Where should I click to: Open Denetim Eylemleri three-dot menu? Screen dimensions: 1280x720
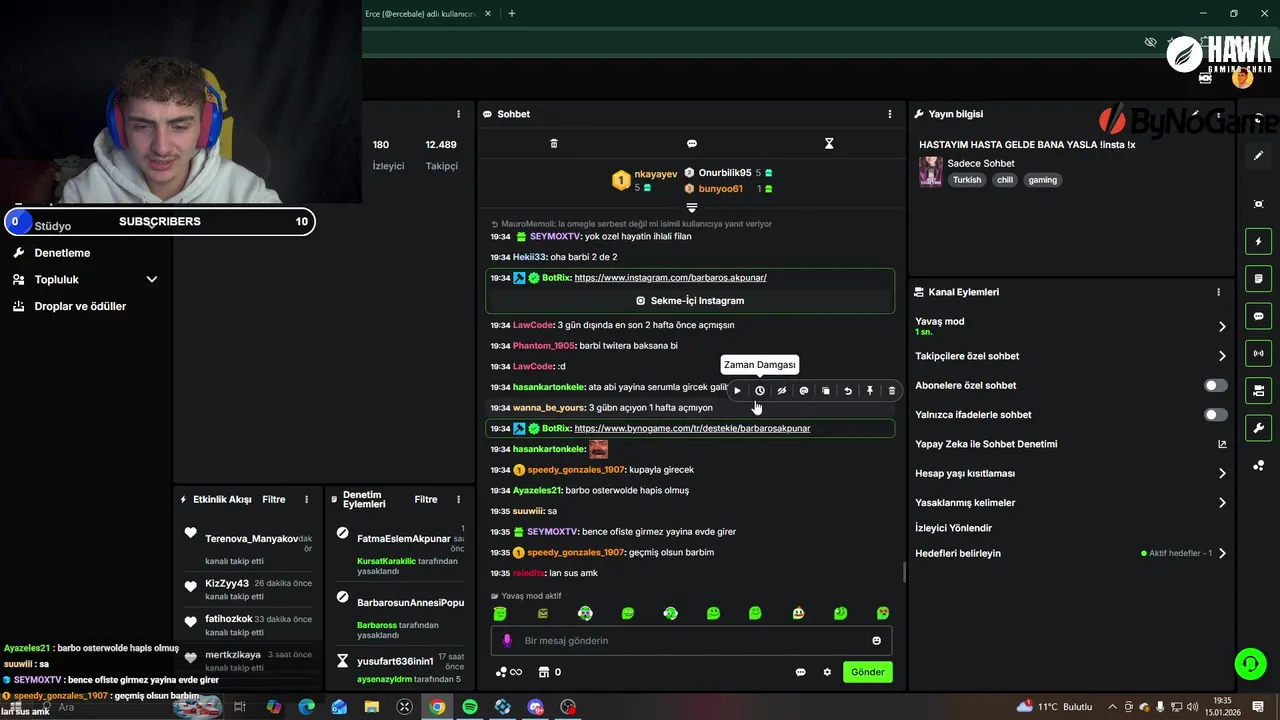[459, 499]
